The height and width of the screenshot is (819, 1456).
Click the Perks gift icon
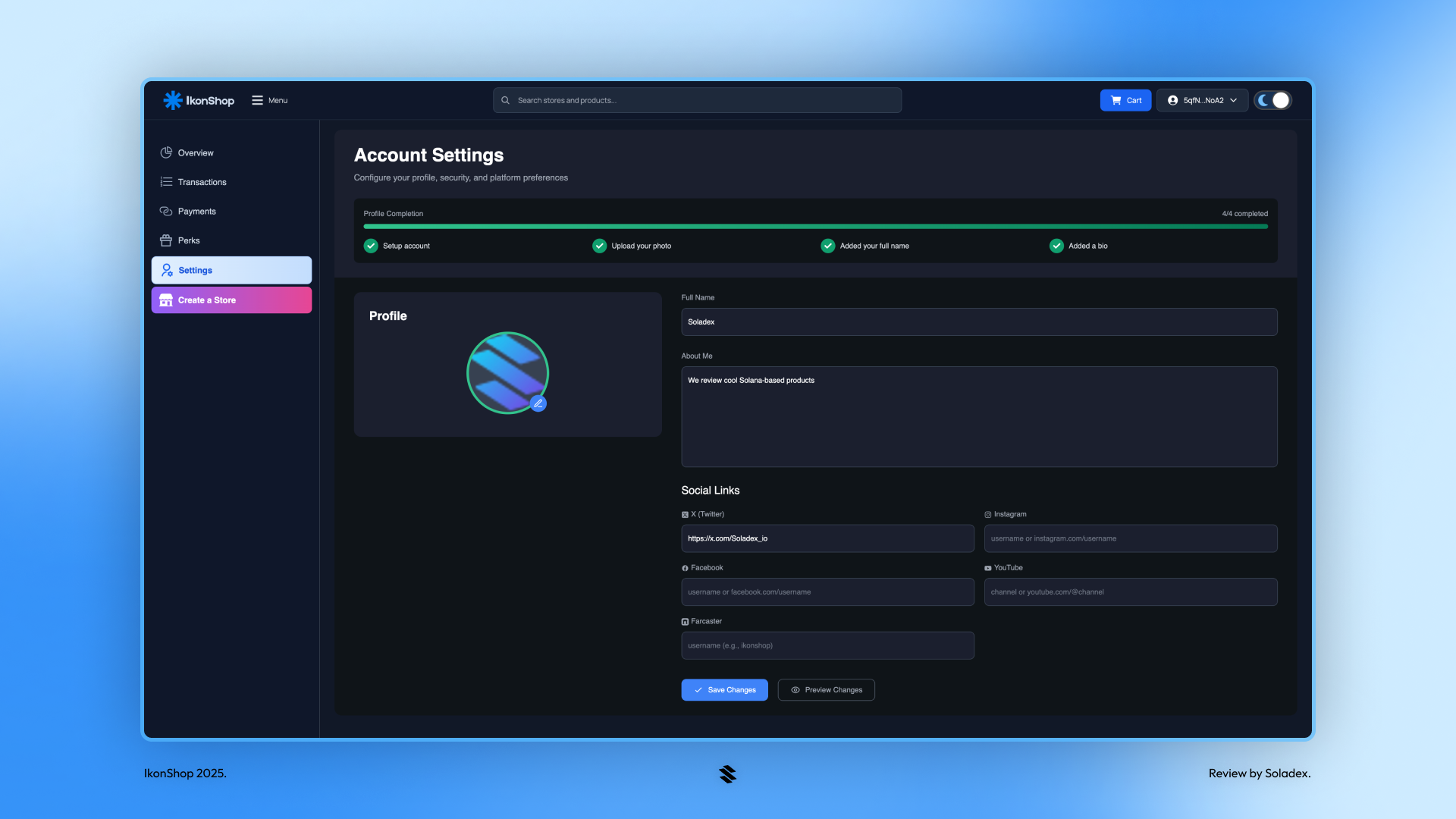166,240
